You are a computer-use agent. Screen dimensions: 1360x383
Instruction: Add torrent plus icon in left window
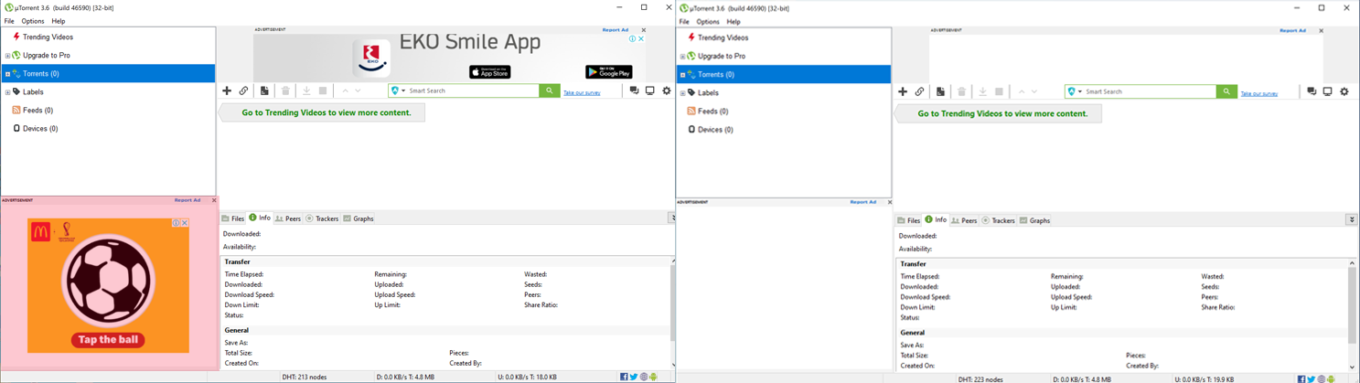227,91
